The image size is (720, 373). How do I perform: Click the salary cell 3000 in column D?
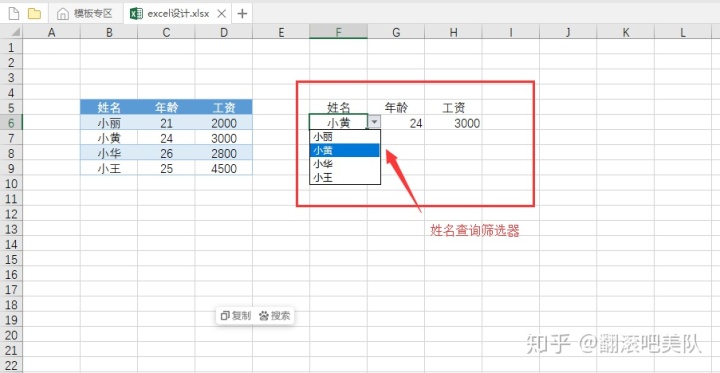coord(224,138)
